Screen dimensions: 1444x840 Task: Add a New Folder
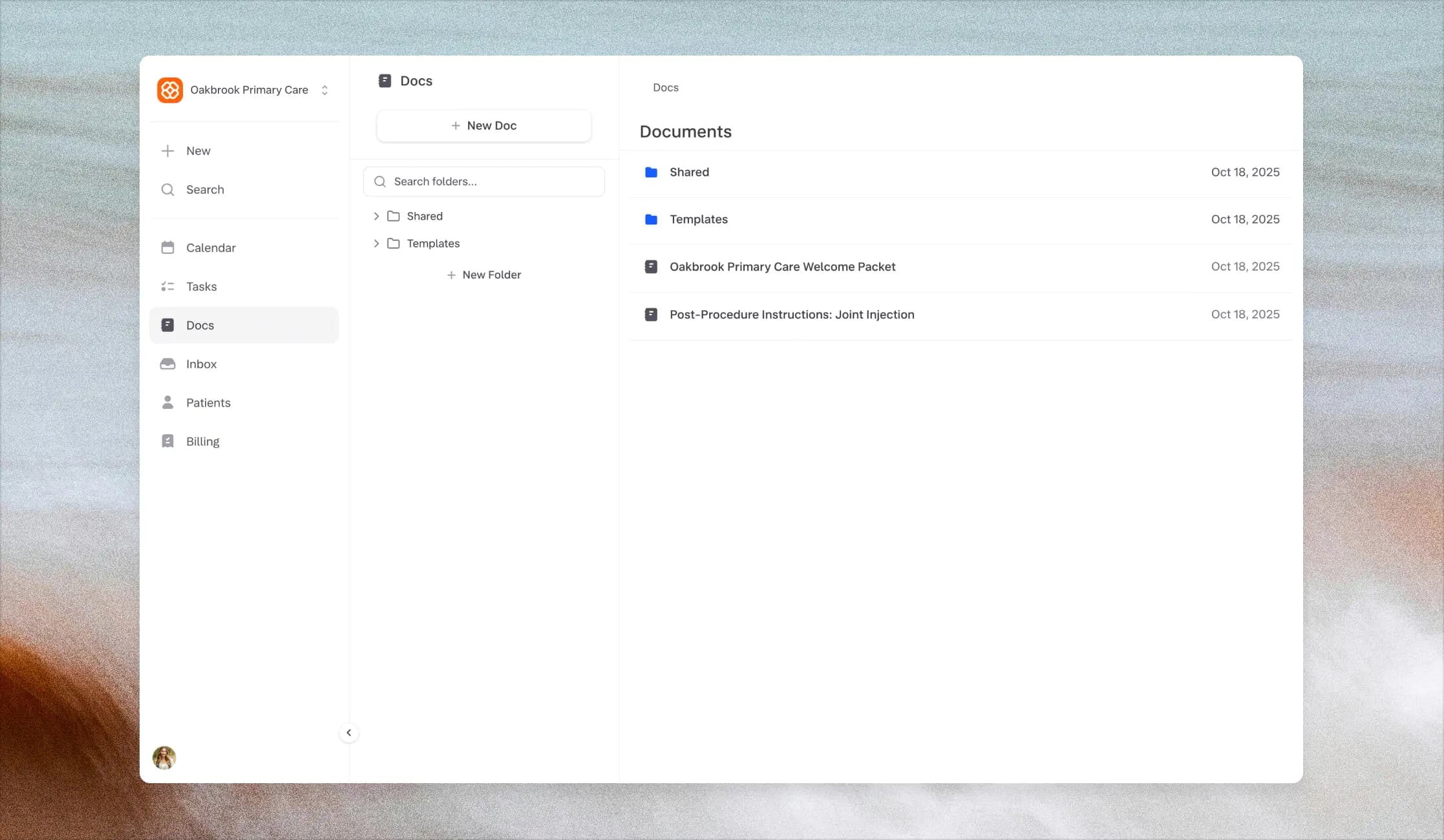coord(483,275)
